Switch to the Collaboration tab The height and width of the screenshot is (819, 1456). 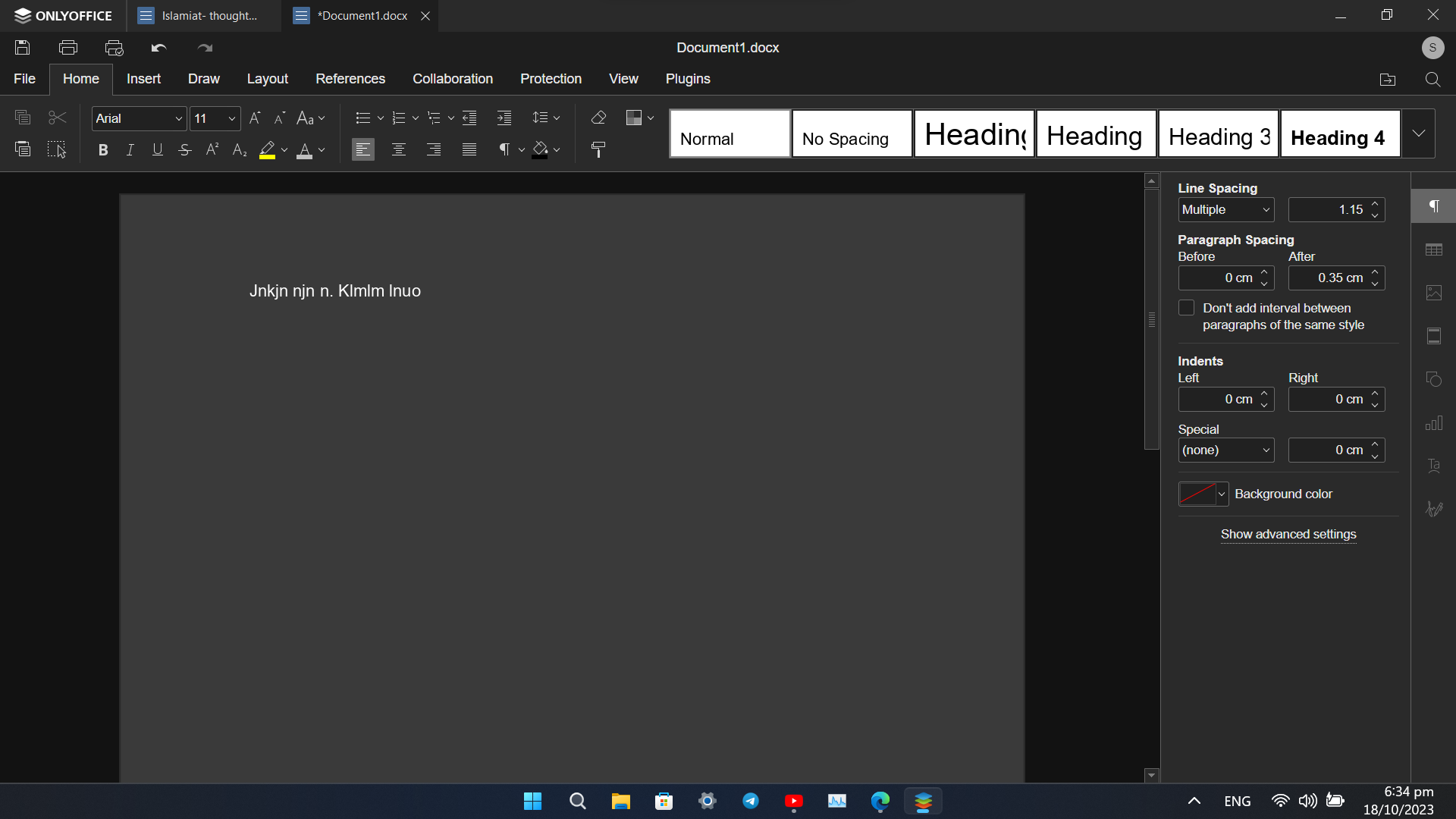[453, 79]
